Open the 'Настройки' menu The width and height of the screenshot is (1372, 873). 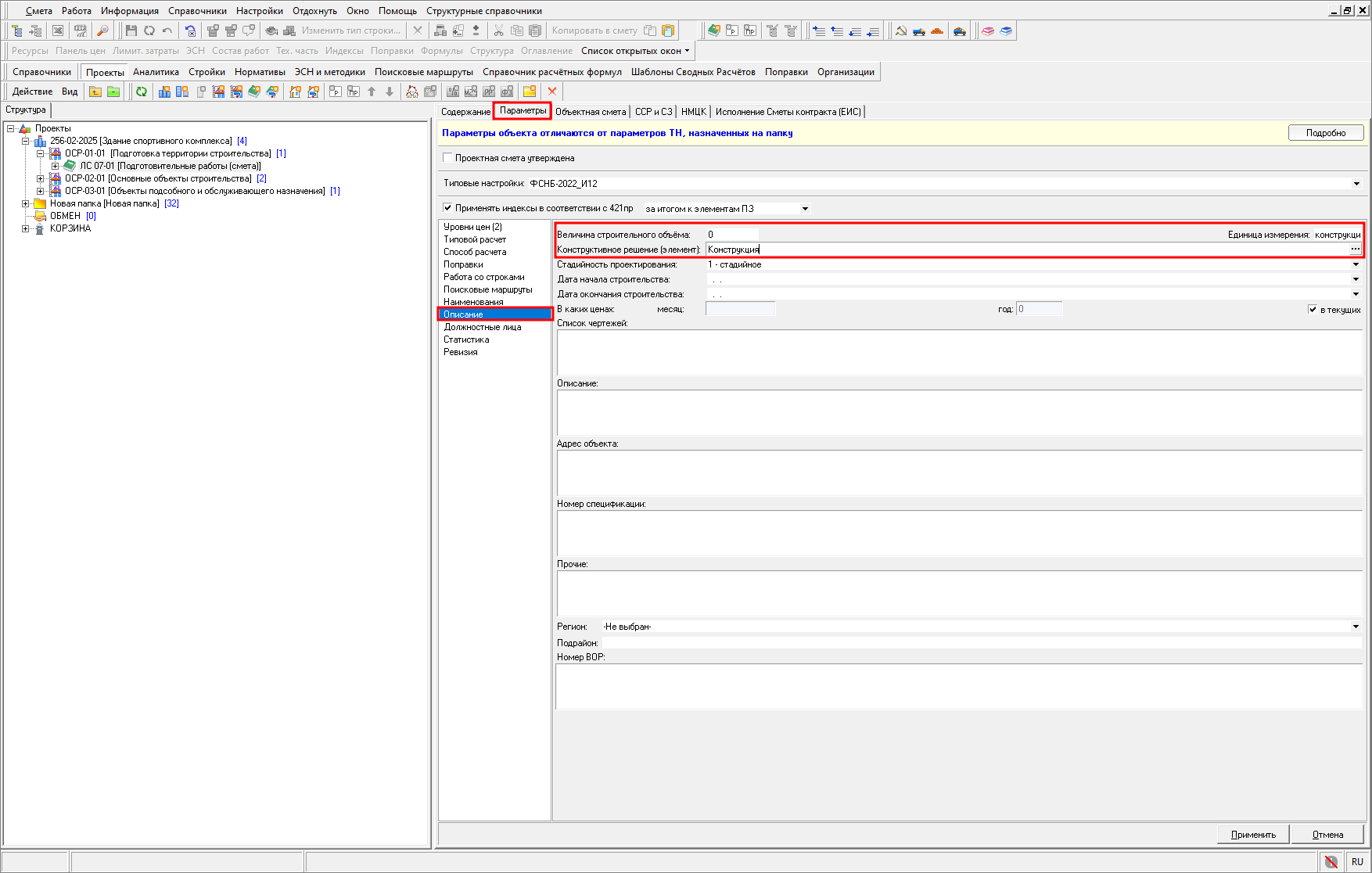point(260,11)
